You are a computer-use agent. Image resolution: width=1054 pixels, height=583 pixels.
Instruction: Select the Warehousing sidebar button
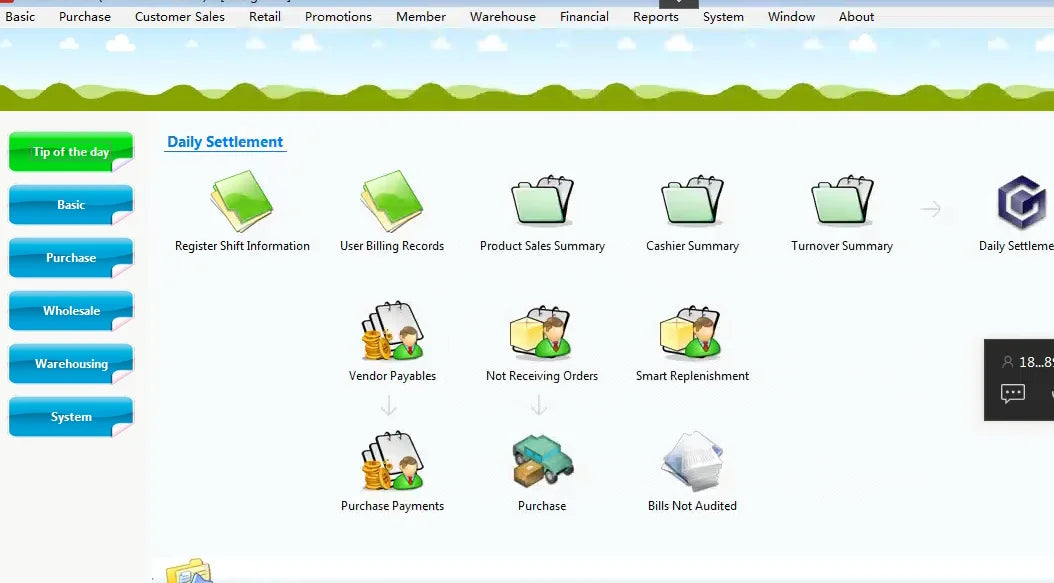pos(71,364)
